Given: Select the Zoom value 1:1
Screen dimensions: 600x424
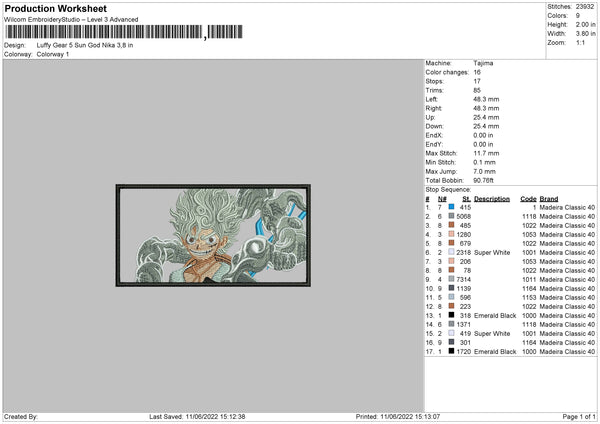Looking at the screenshot, I should pyautogui.click(x=580, y=42).
